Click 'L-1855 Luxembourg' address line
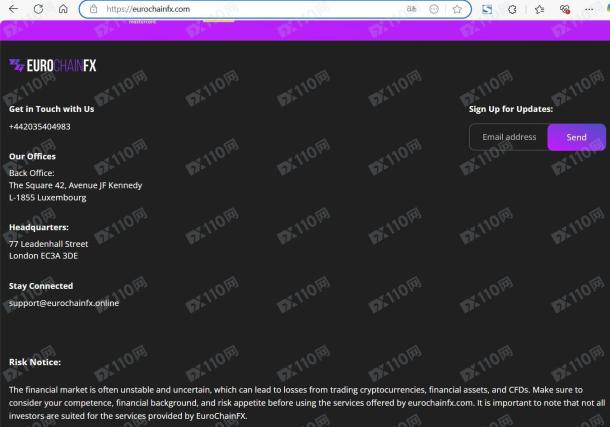610x427 pixels. pos(47,198)
